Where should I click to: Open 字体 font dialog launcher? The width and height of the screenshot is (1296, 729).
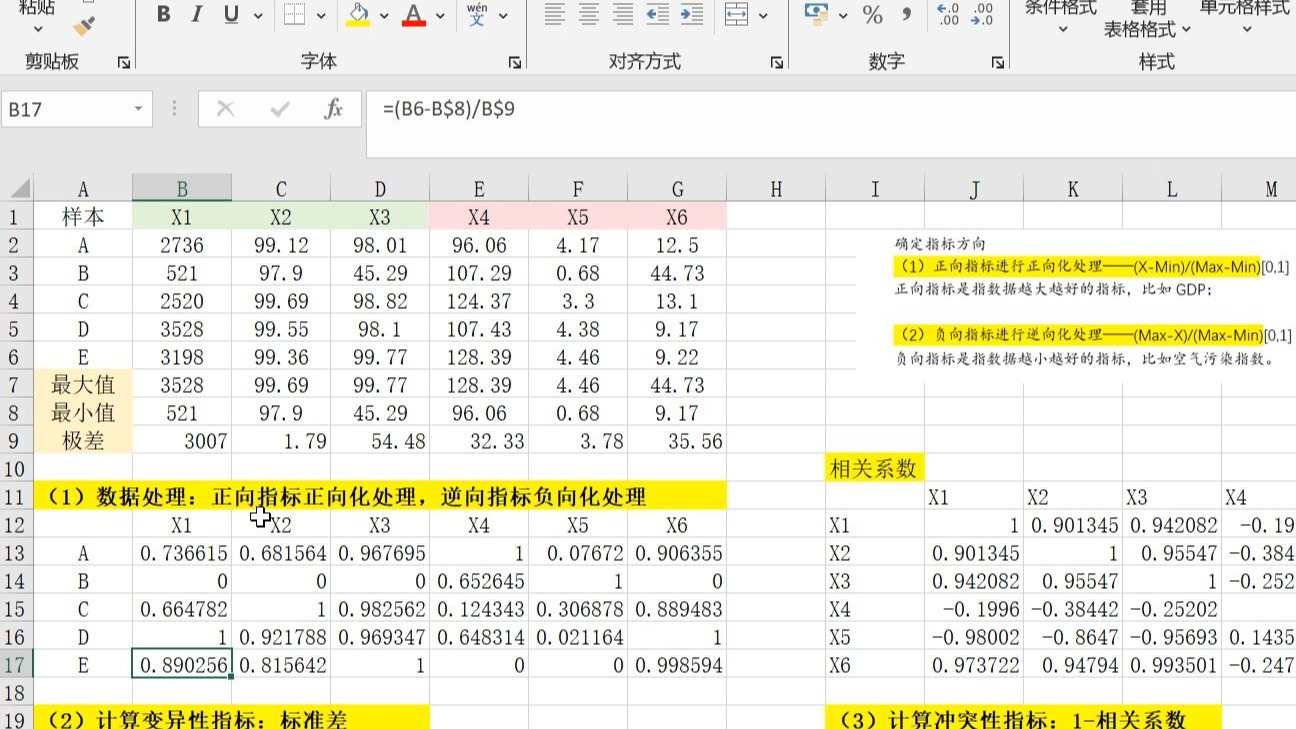click(x=515, y=62)
